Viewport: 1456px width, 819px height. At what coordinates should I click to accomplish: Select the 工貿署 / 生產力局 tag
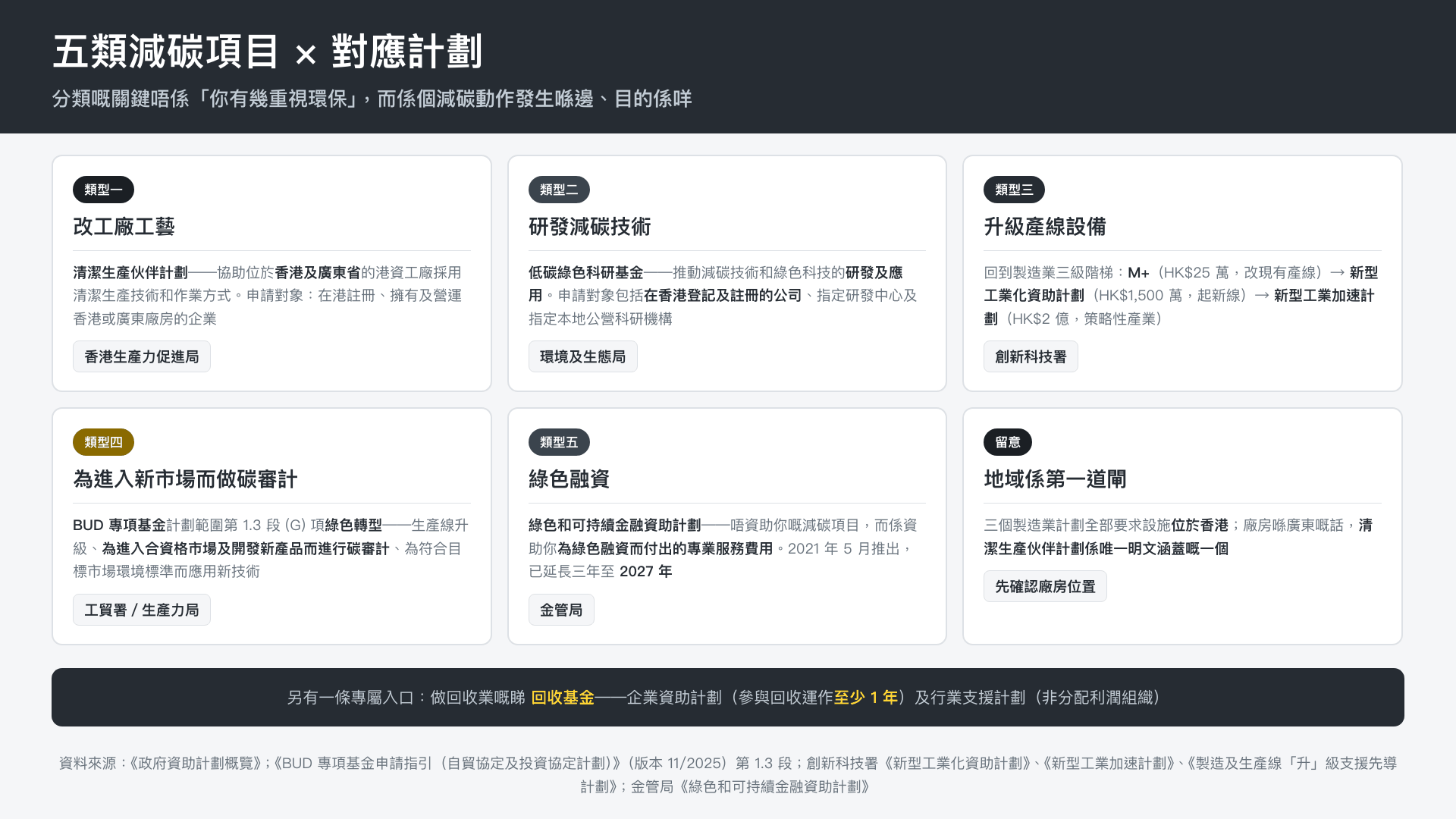[x=142, y=610]
